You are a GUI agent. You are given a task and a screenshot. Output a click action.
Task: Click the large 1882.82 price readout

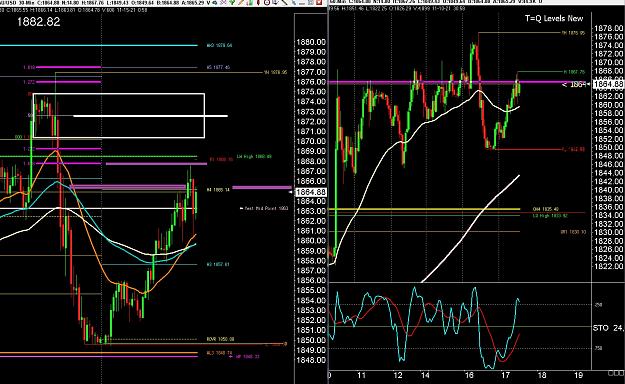pos(39,22)
